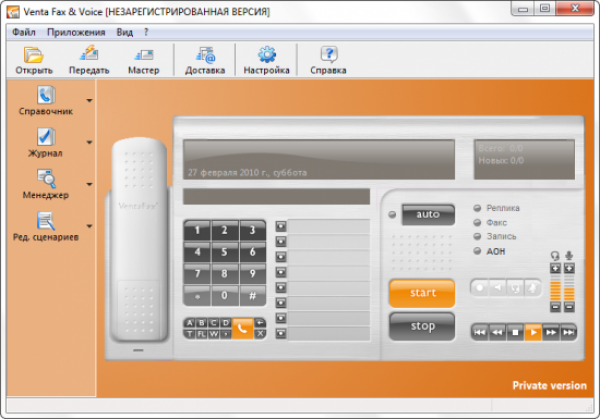The image size is (600, 419).
Task: Click the Передать send fax icon
Action: click(89, 60)
